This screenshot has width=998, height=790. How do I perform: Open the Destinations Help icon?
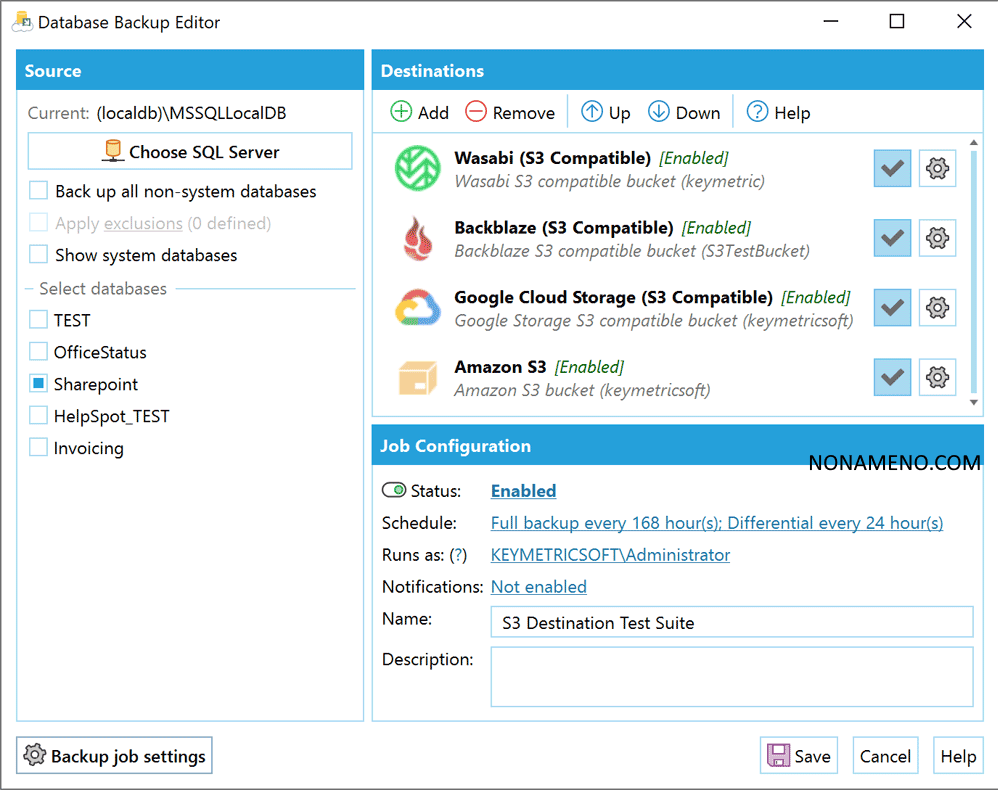coord(758,112)
